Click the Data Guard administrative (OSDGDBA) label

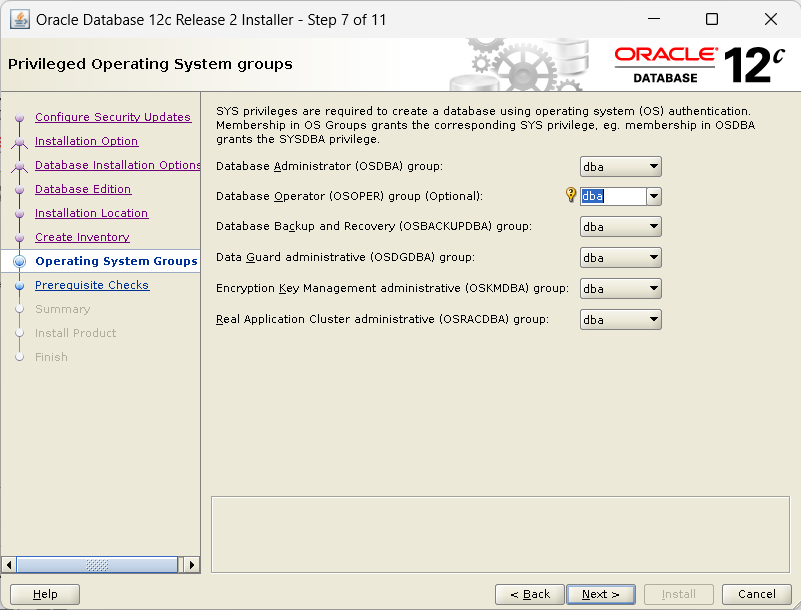(345, 257)
